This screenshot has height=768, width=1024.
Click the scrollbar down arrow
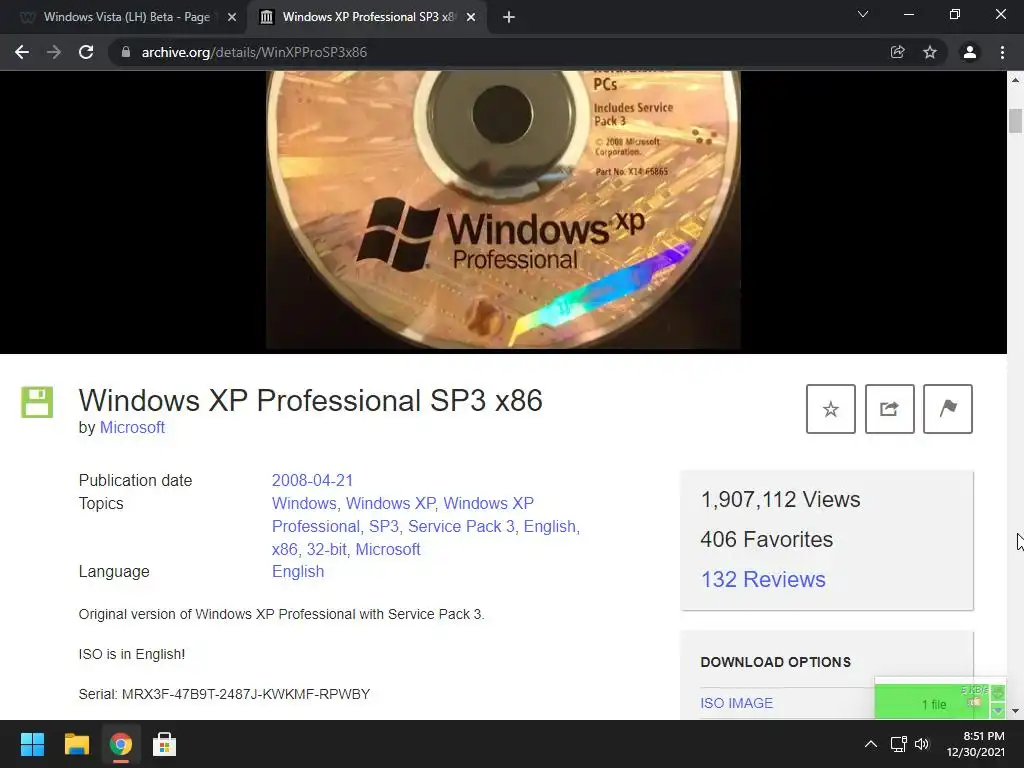point(1015,711)
